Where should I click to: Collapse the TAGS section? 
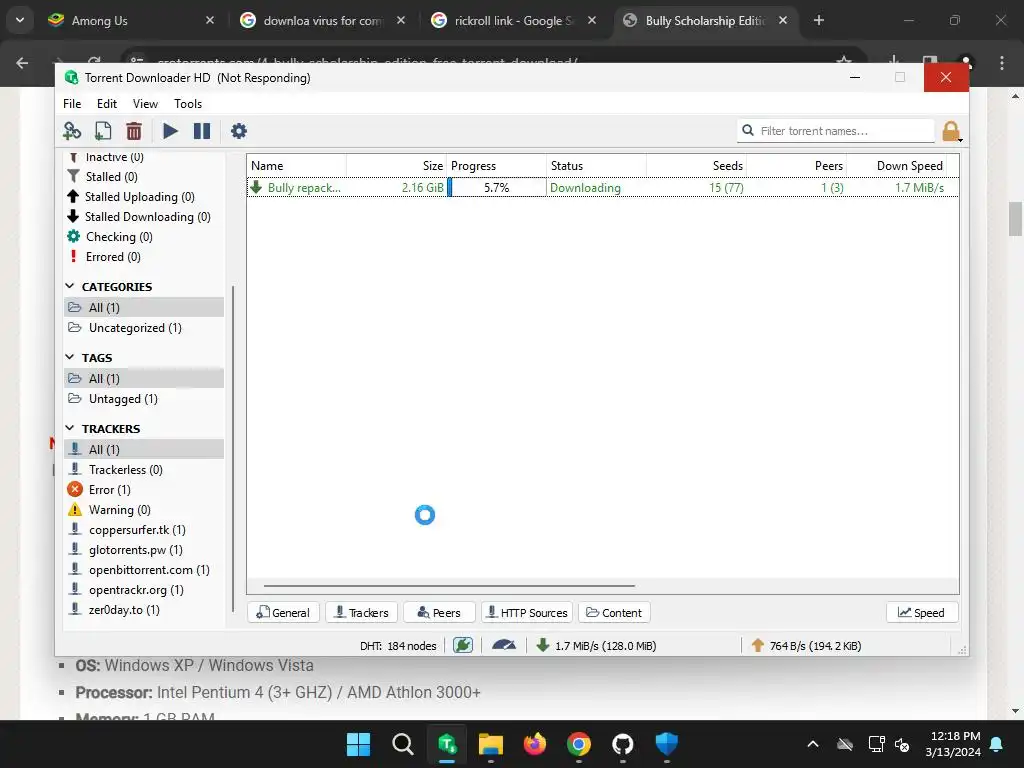pos(70,357)
